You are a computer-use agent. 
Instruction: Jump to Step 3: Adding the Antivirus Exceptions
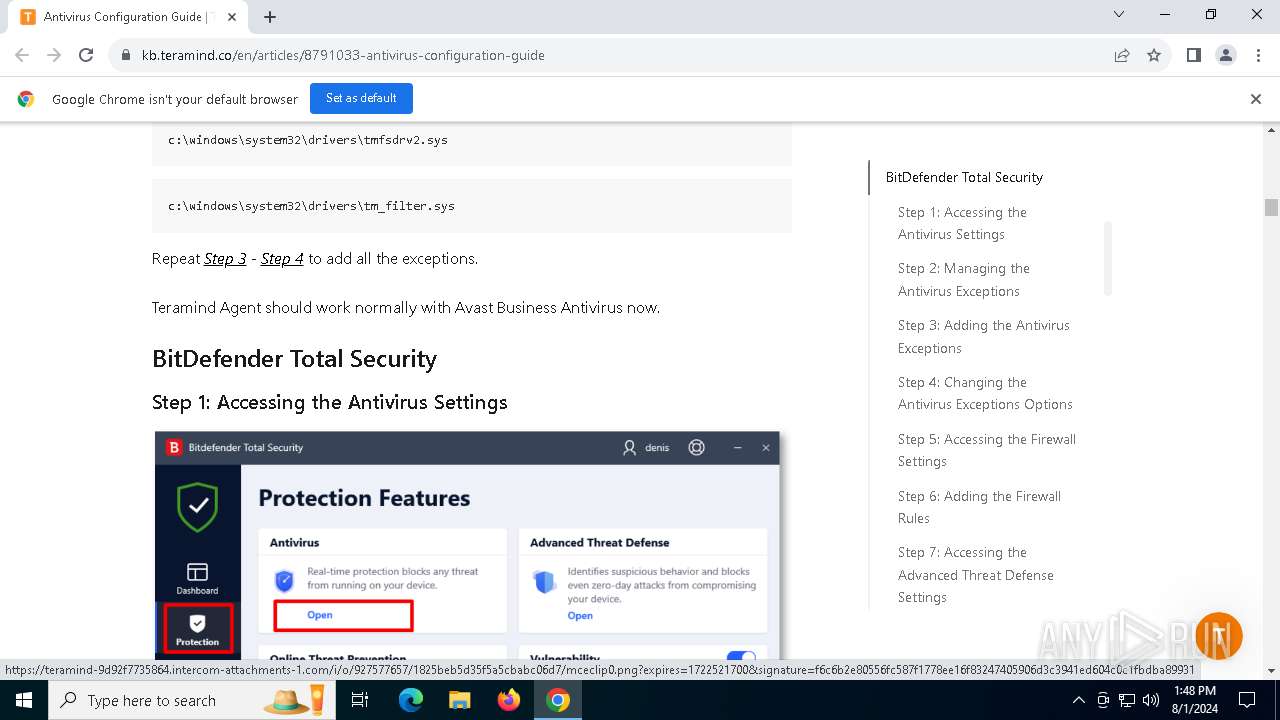(984, 337)
